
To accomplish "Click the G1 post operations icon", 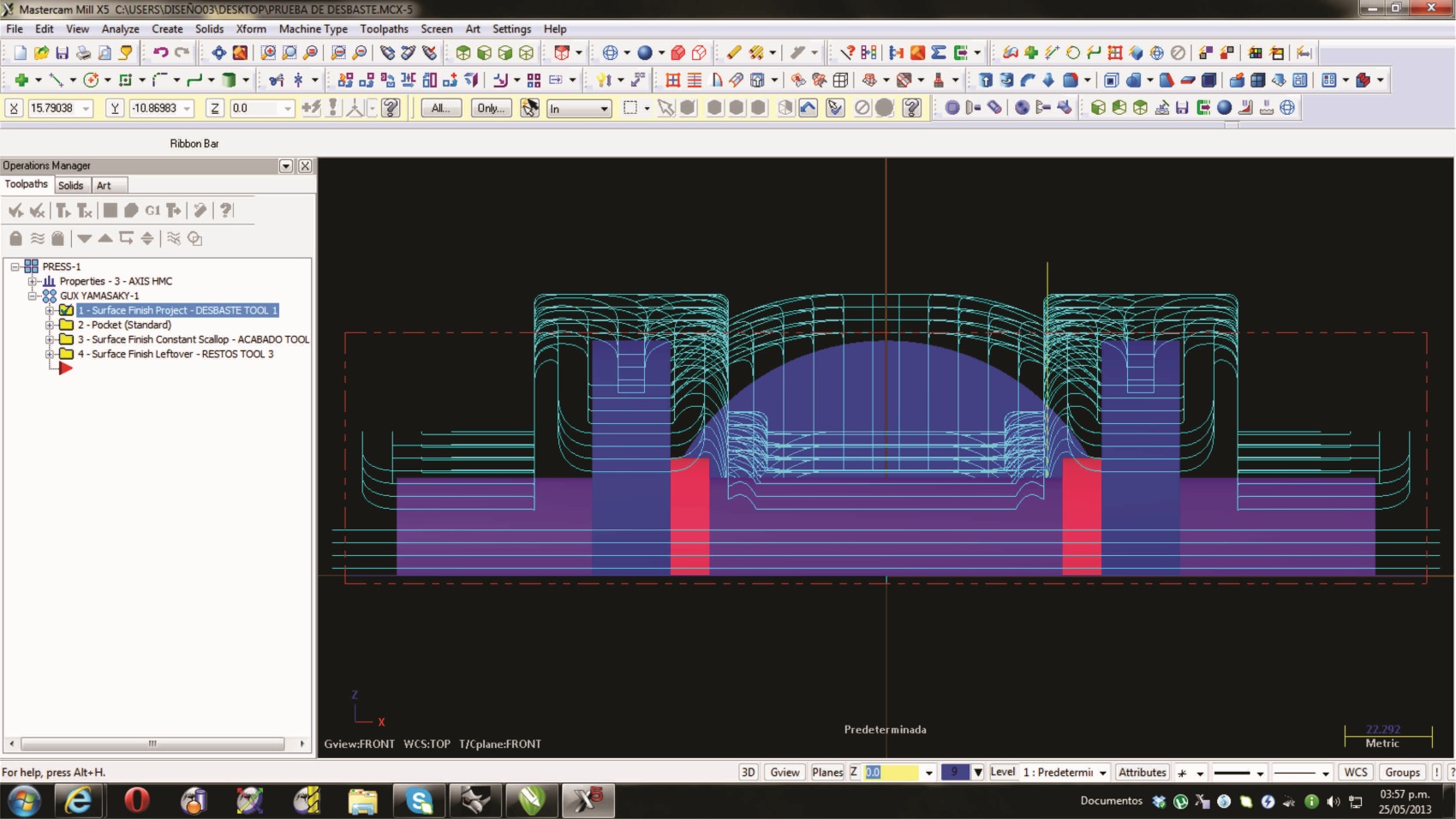I will tap(152, 210).
